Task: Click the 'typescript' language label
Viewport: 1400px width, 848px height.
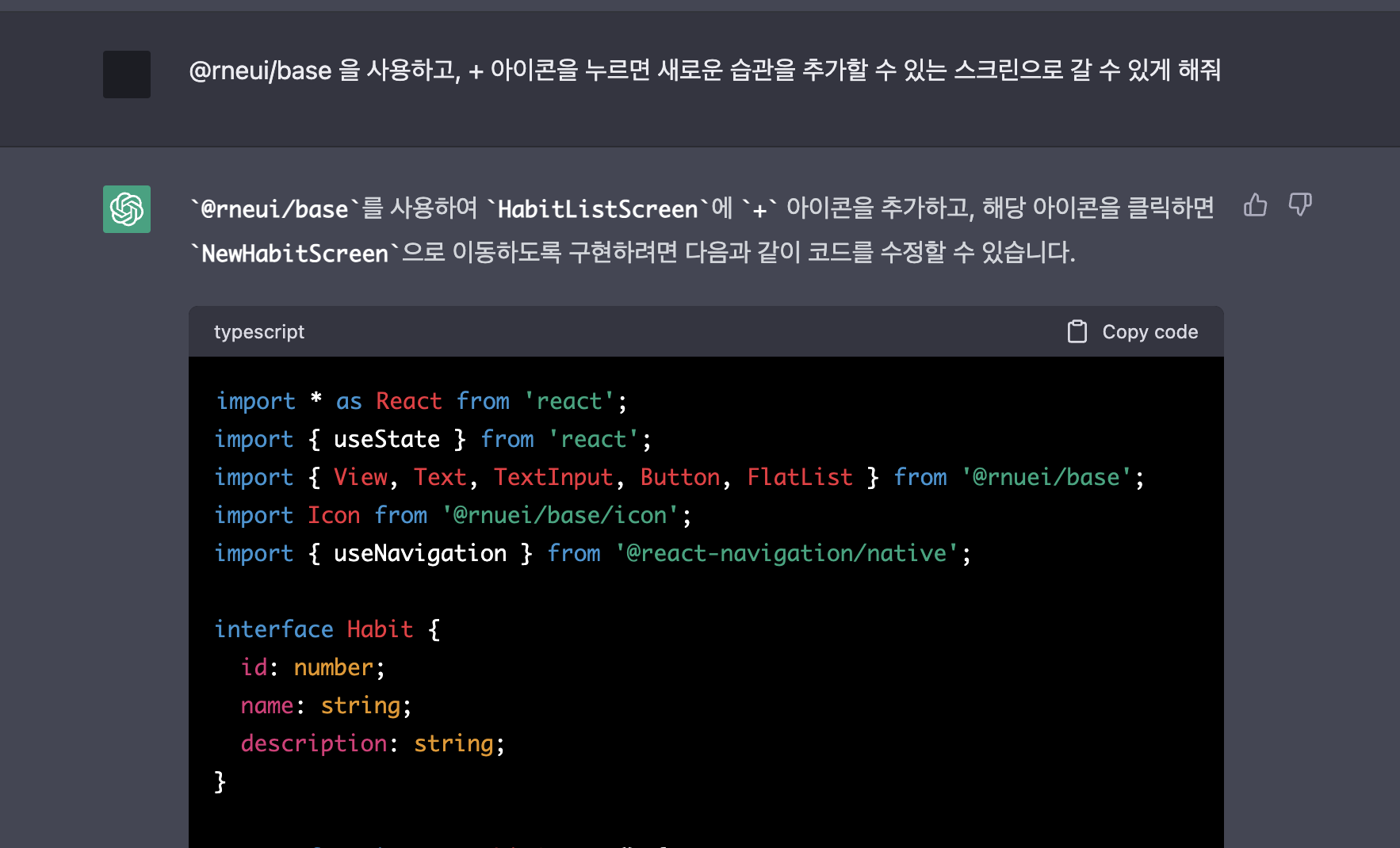Action: (x=259, y=332)
